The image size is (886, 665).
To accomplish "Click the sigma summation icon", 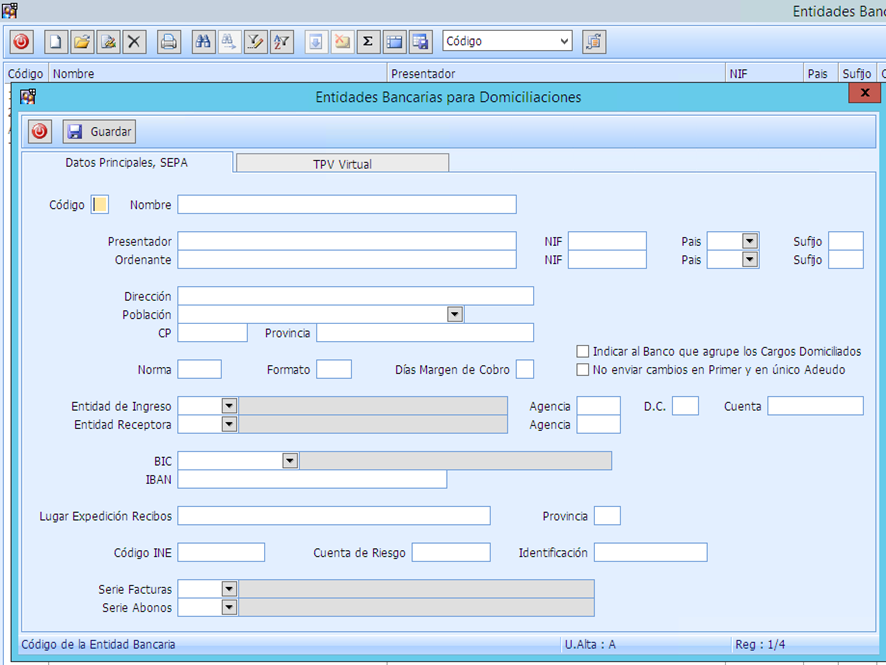I will [x=367, y=42].
